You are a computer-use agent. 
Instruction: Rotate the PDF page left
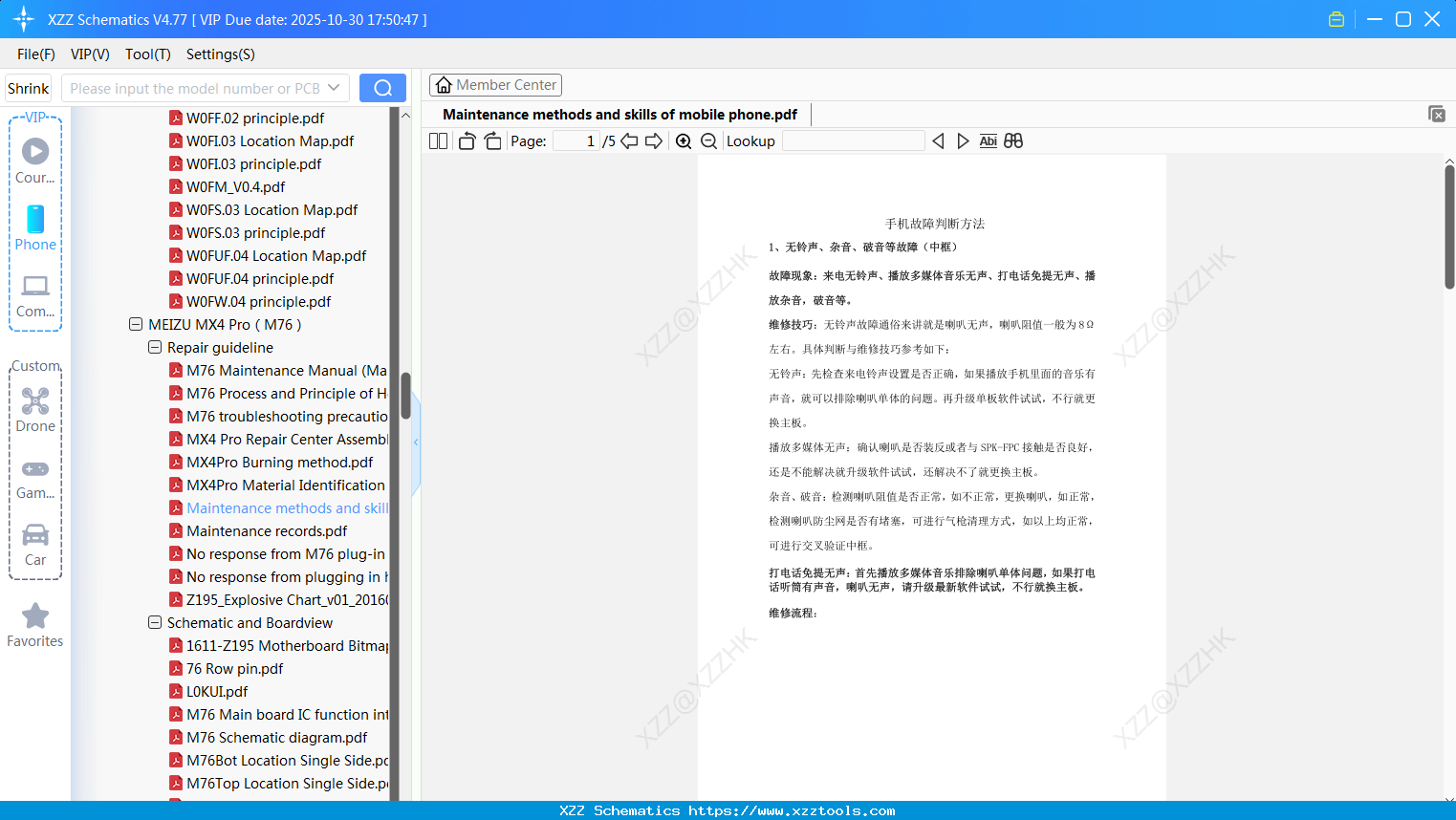coord(466,140)
